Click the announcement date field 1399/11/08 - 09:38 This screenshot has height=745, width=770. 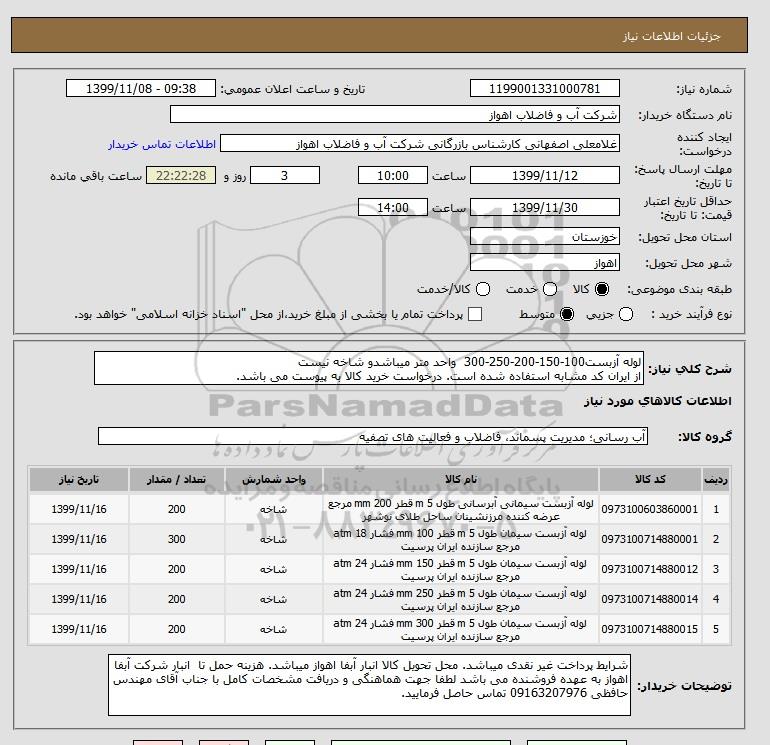point(141,88)
